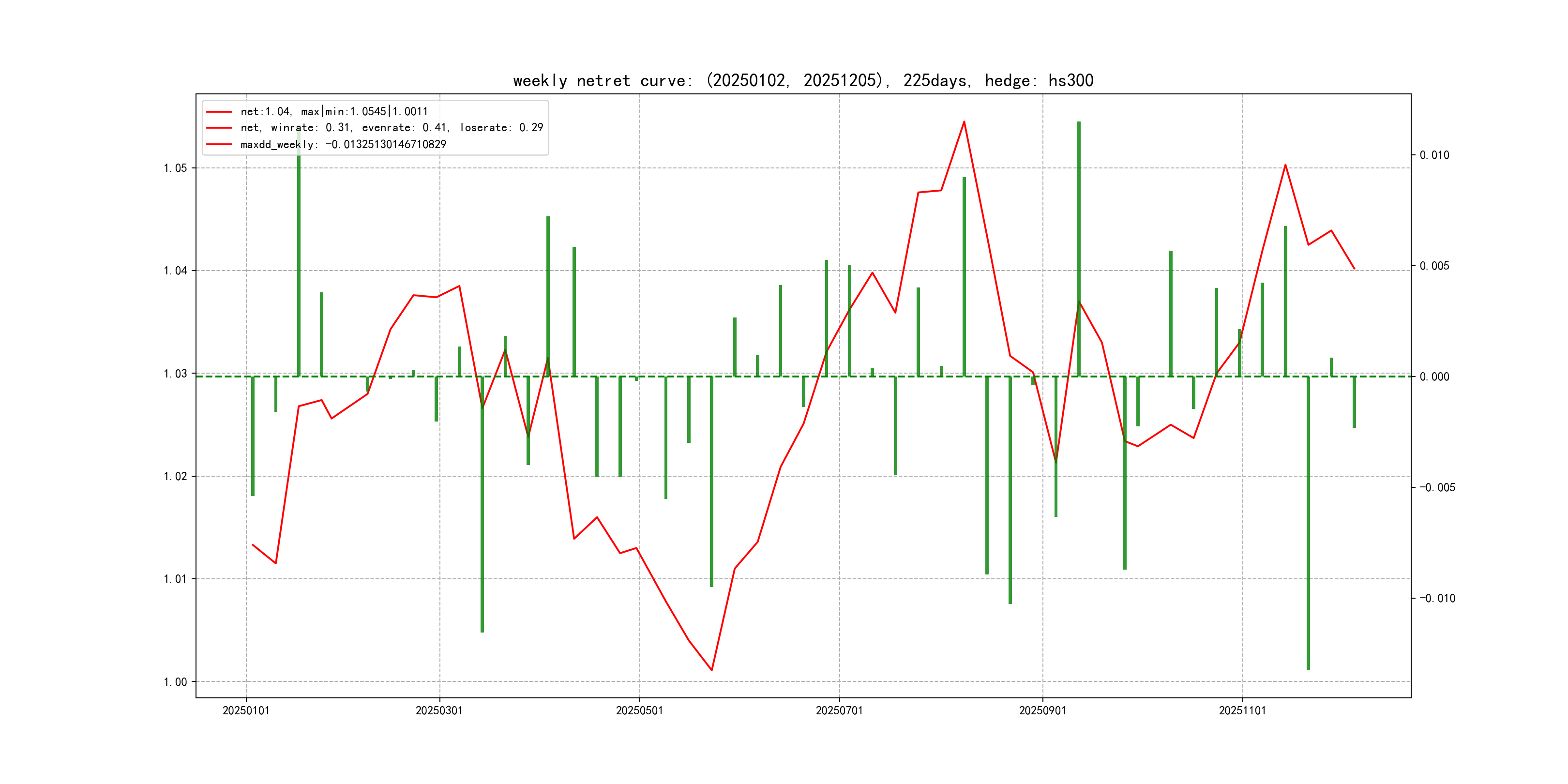Click the highest peak of the red net curve
The width and height of the screenshot is (1568, 784).
click(964, 122)
